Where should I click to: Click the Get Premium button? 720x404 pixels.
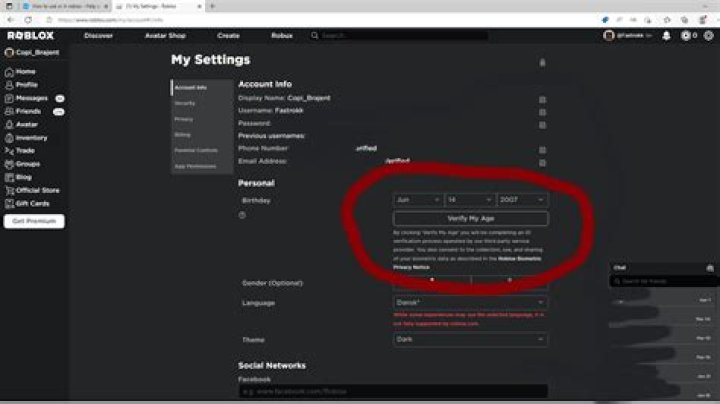click(34, 221)
